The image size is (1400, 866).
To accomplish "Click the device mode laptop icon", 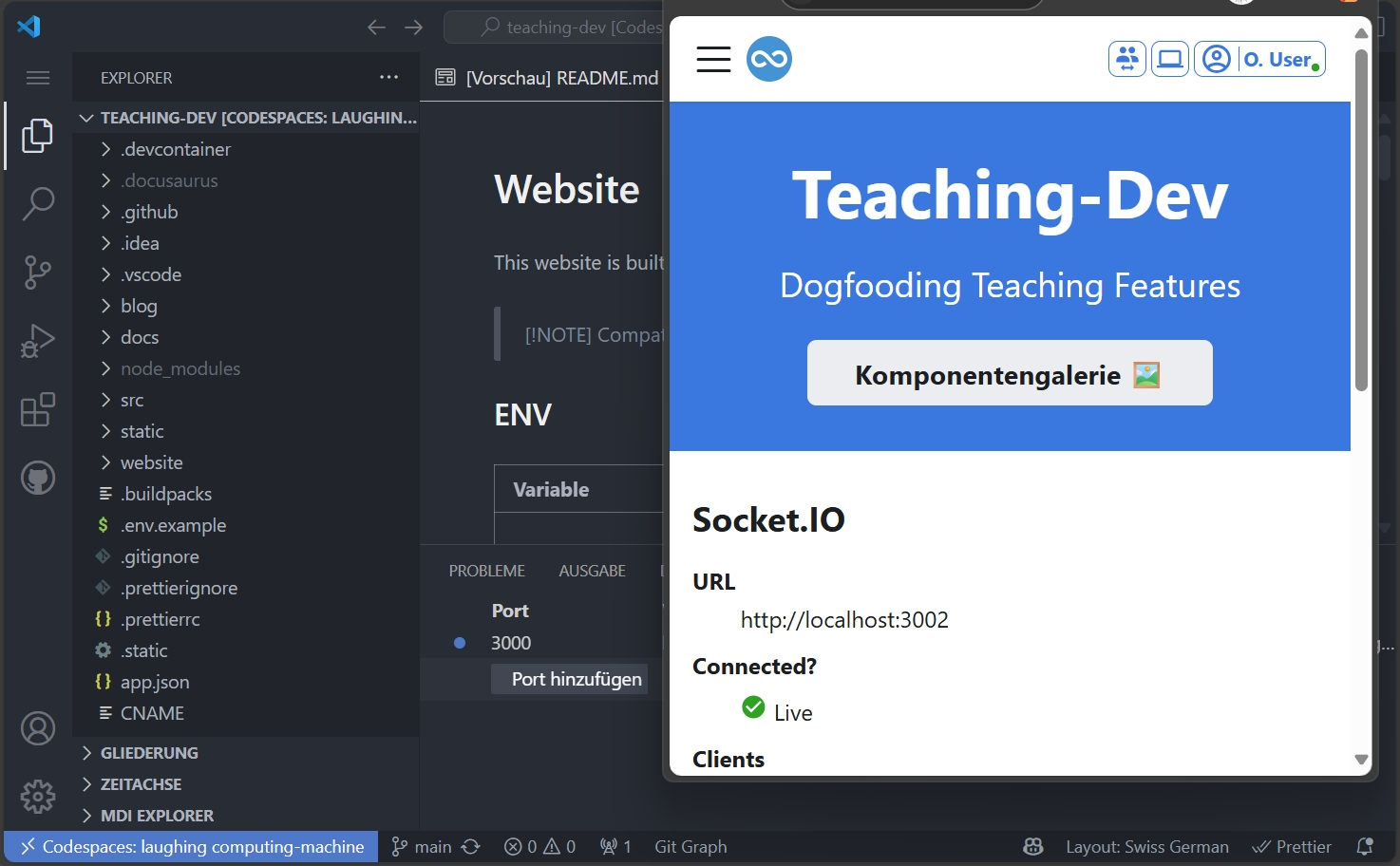I will point(1169,59).
